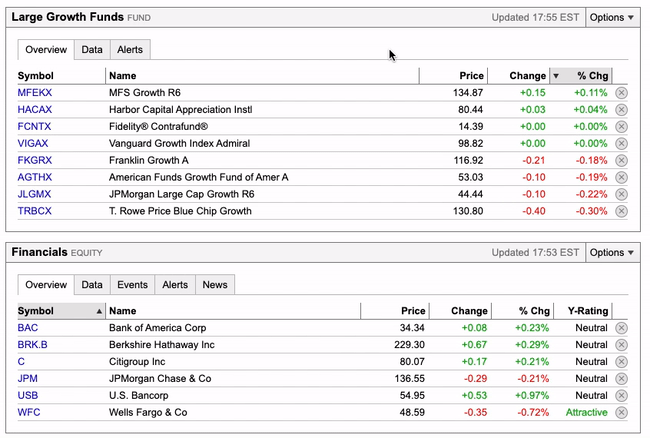Click 'Updated 17:55 EST' timestamp

pyautogui.click(x=535, y=17)
